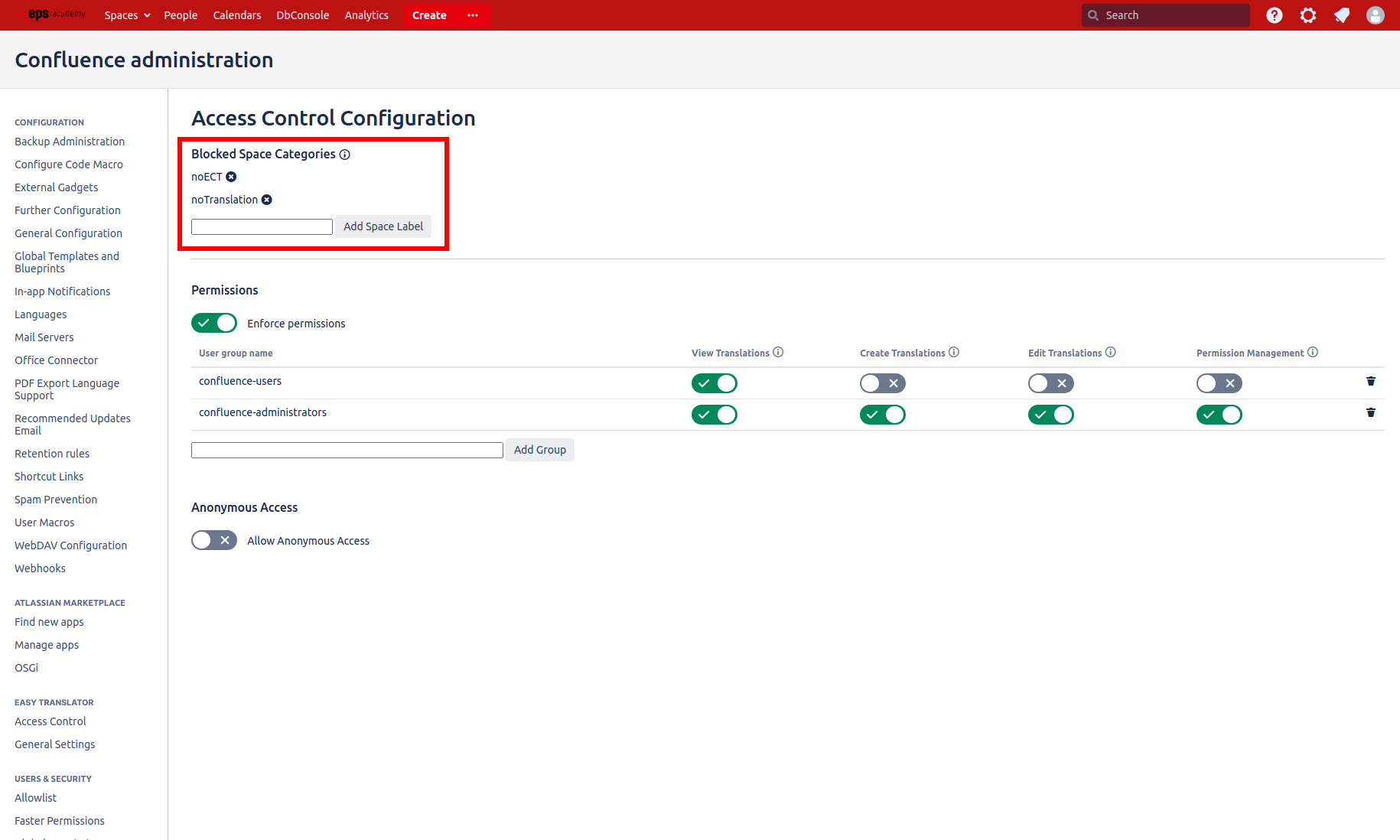Open the People menu item
Screen dimensions: 1400x840
click(x=181, y=15)
